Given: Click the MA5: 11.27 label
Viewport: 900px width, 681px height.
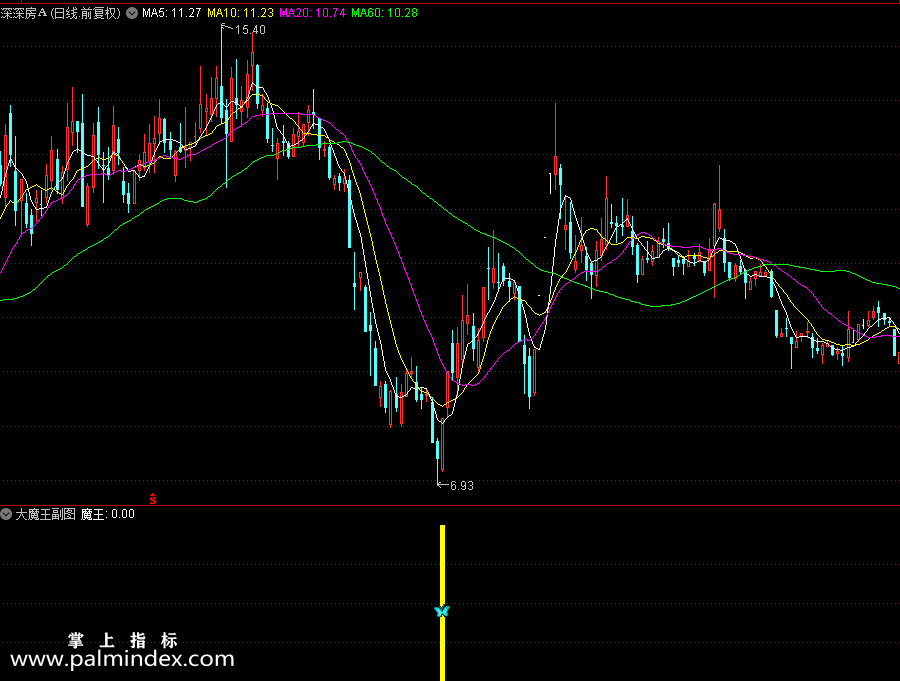Looking at the screenshot, I should point(172,13).
